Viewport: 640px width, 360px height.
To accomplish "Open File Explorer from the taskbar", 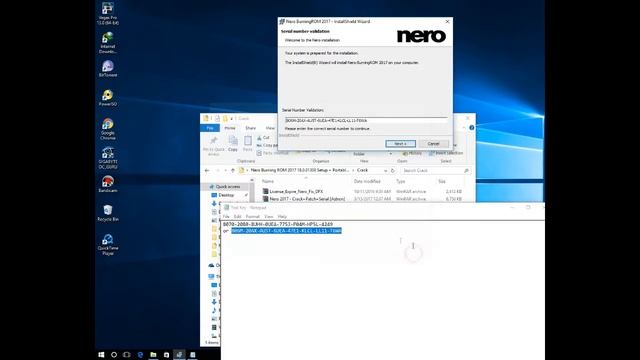I will [x=153, y=355].
